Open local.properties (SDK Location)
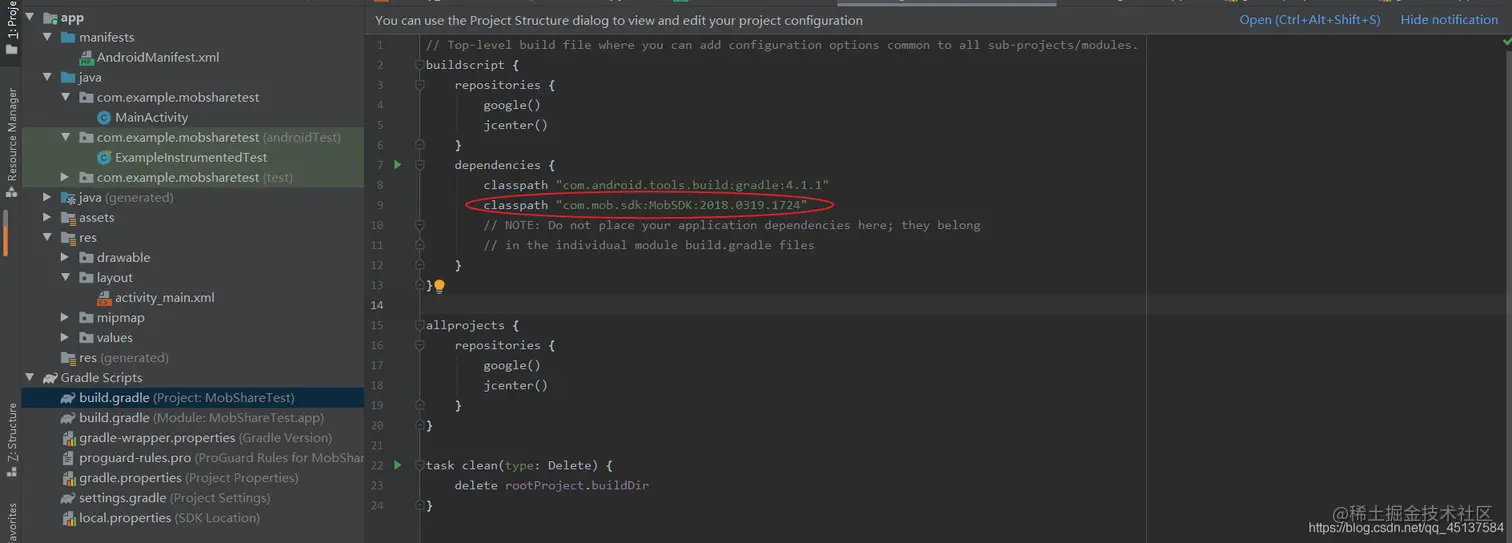1512x543 pixels. point(161,517)
